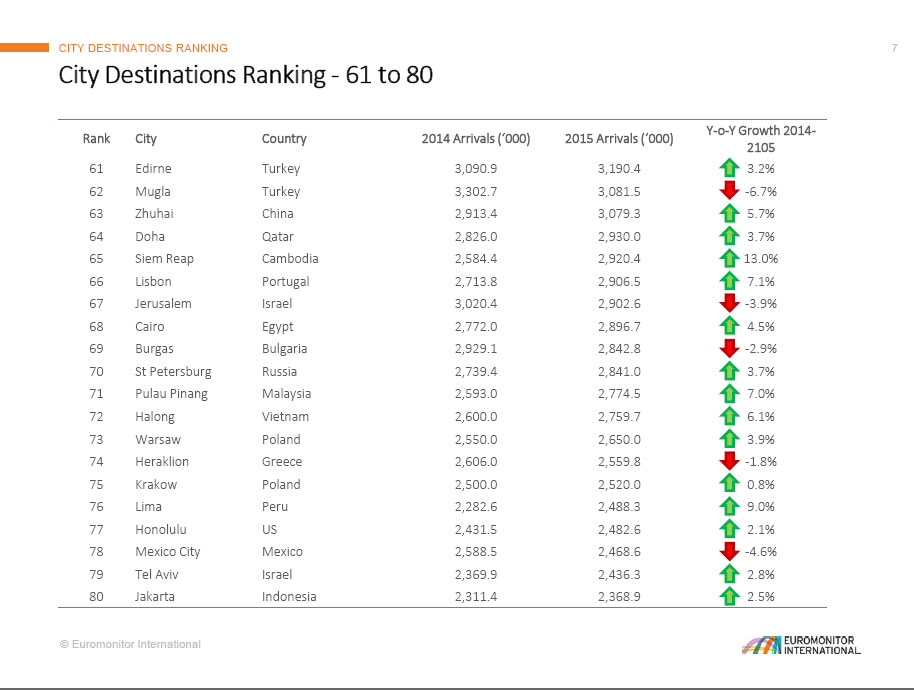Click the 2015 Arrivals ('000) column header

point(618,139)
